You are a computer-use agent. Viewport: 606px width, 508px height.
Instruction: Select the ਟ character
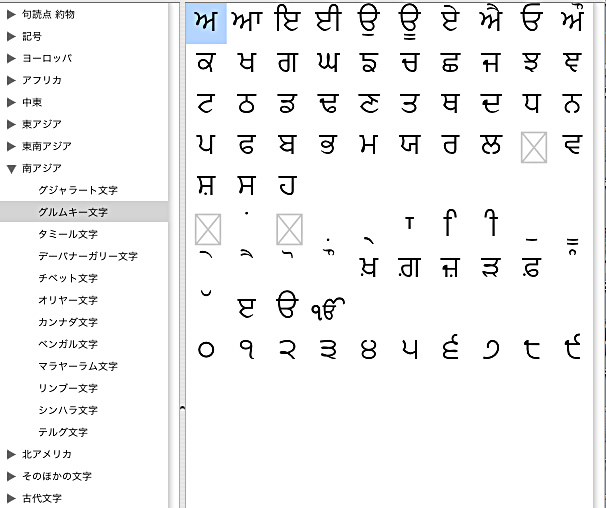click(206, 104)
